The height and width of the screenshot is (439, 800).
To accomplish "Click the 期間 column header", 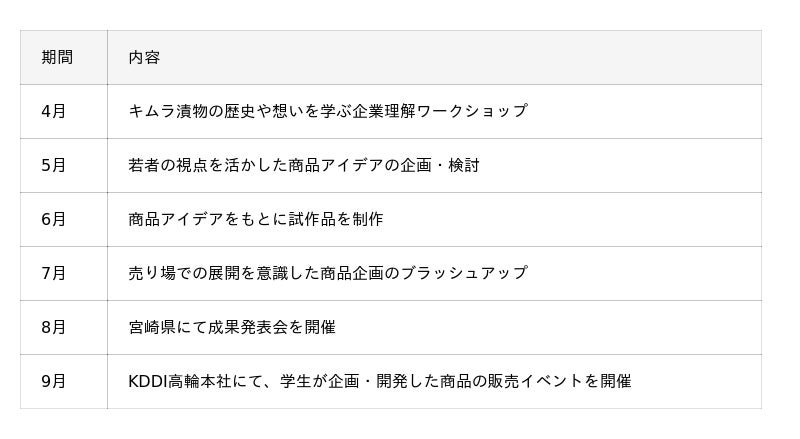I will [57, 58].
